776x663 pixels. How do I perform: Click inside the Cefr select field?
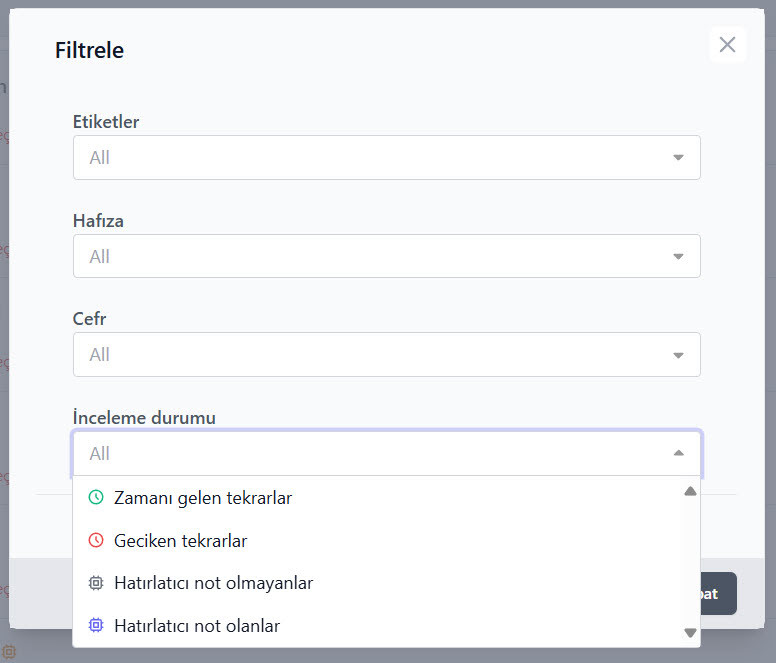coord(370,355)
